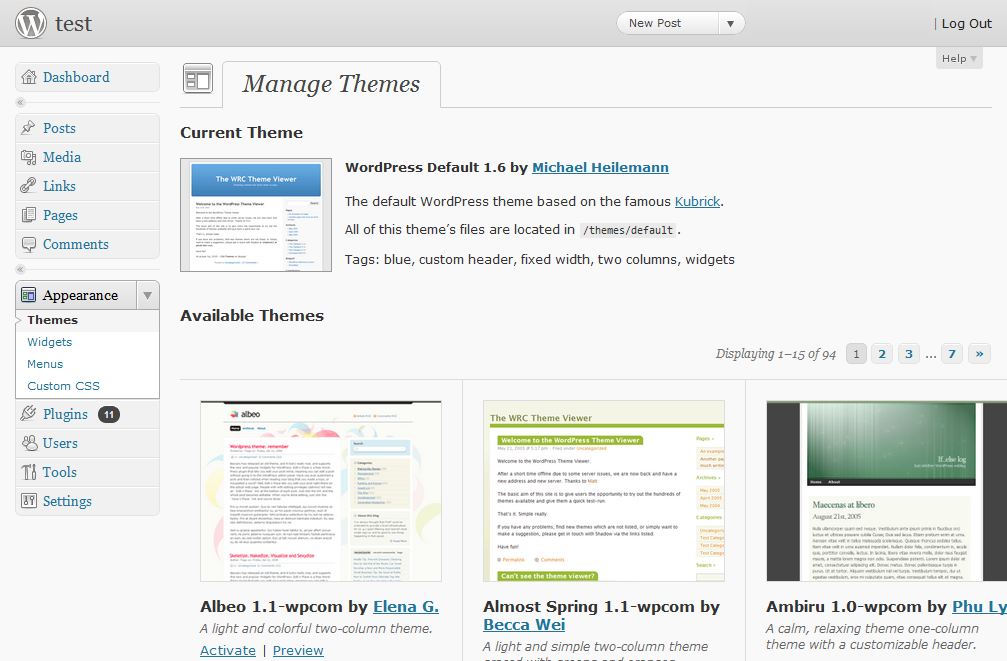The height and width of the screenshot is (661, 1007).
Task: Click the WordPress logo icon
Action: [x=31, y=23]
